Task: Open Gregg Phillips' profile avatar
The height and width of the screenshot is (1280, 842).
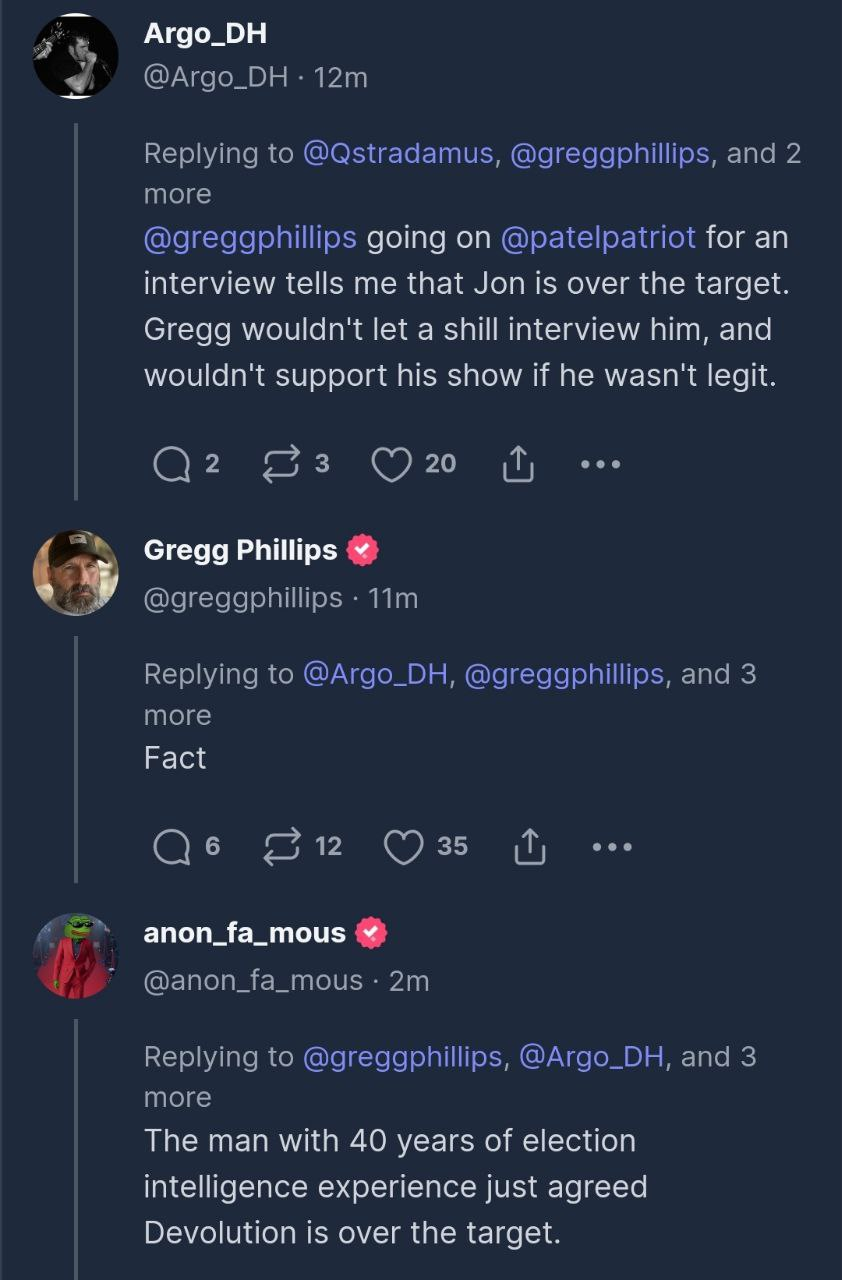Action: (76, 573)
